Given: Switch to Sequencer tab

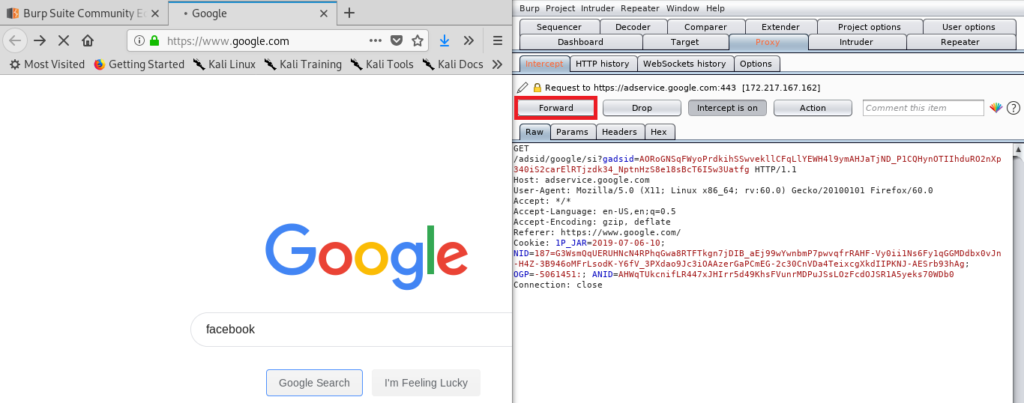Looking at the screenshot, I should (558, 27).
